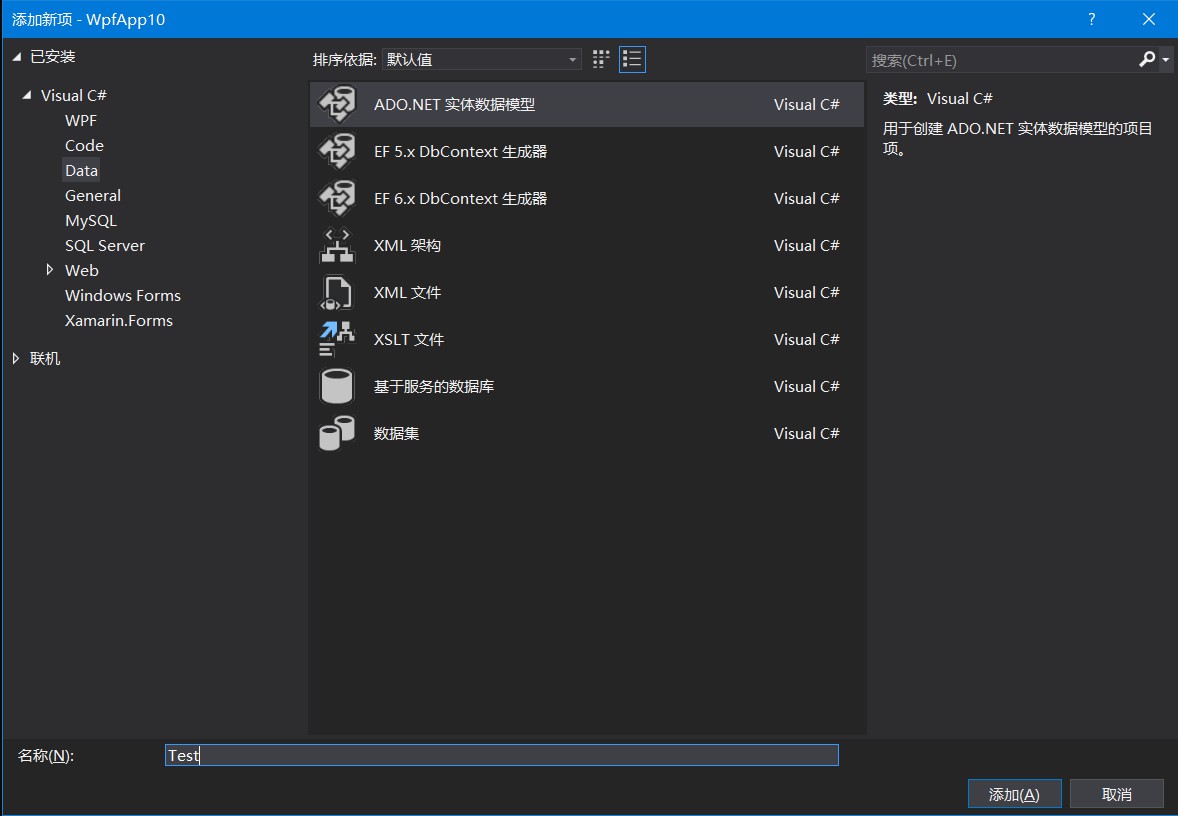Select the Data category
The width and height of the screenshot is (1178, 816).
[81, 171]
